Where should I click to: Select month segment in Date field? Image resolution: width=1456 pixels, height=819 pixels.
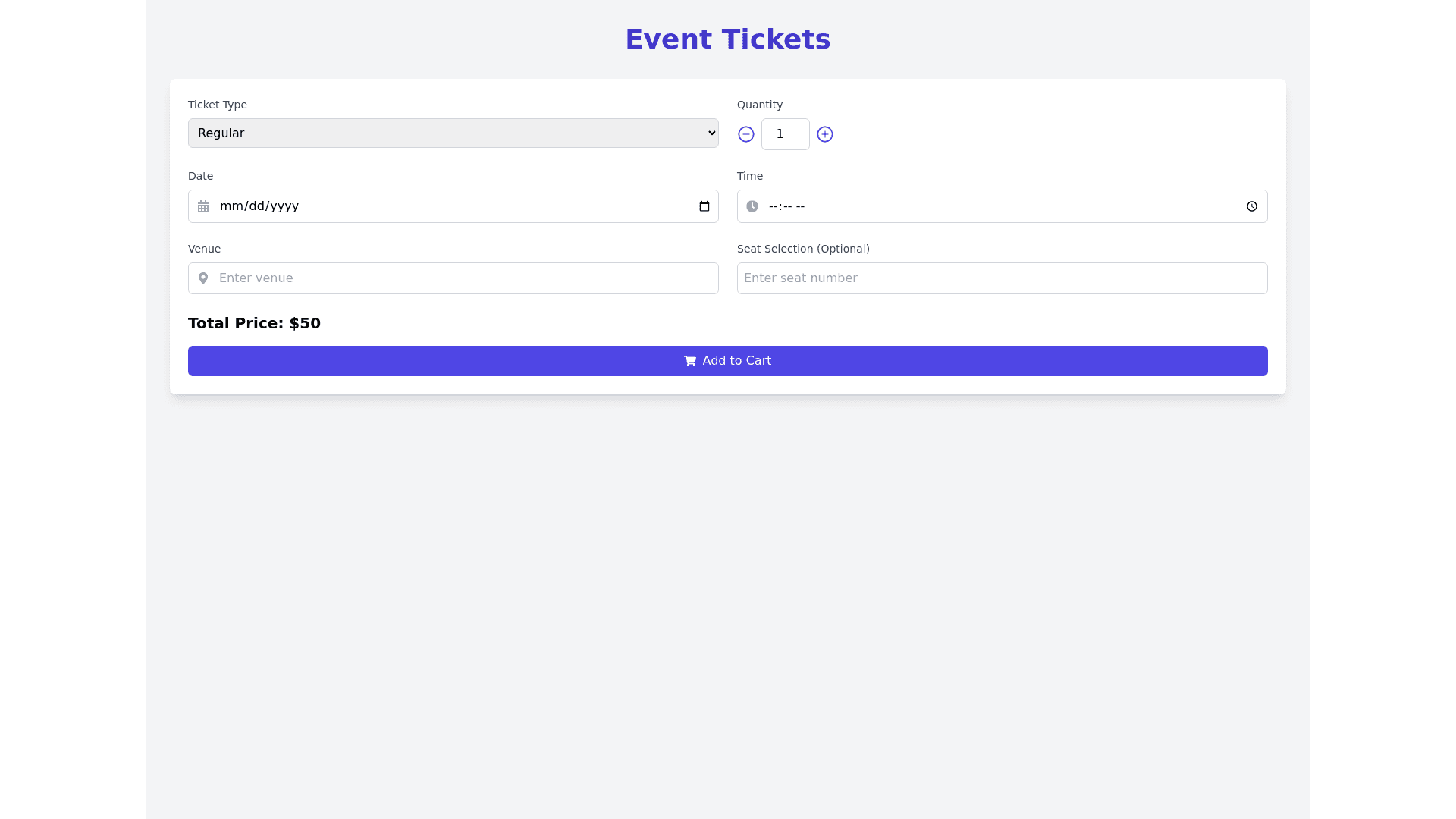pos(228,206)
